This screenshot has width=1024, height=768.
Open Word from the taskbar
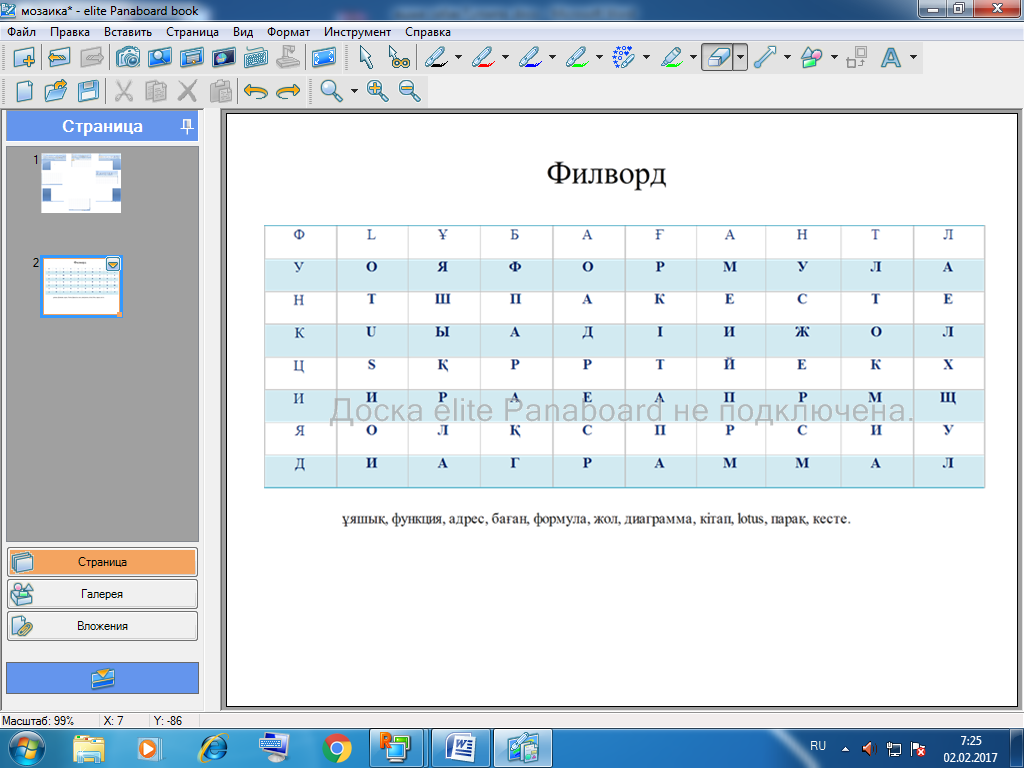(461, 748)
